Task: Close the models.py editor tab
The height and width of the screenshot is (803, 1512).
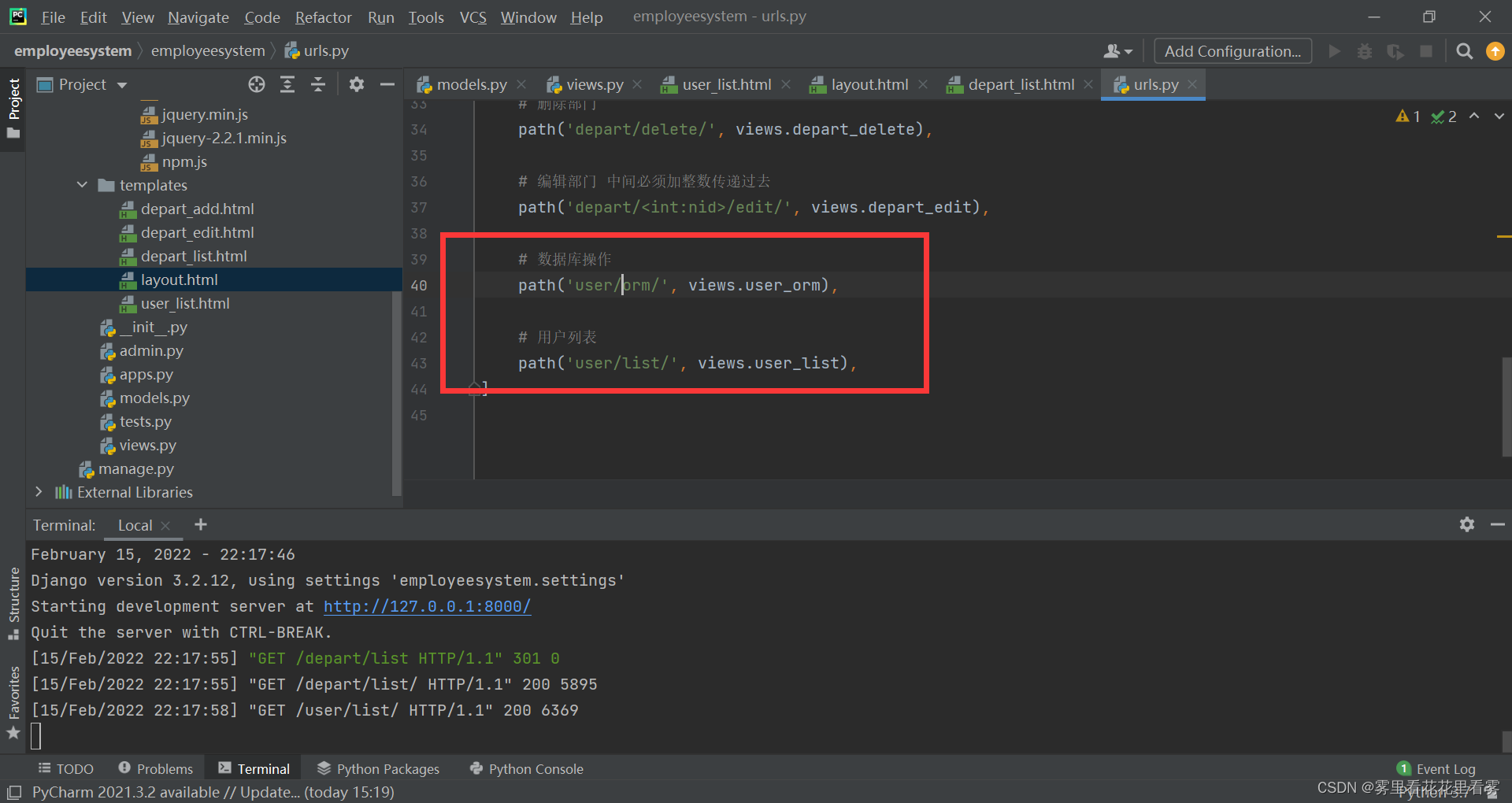Action: click(x=521, y=84)
